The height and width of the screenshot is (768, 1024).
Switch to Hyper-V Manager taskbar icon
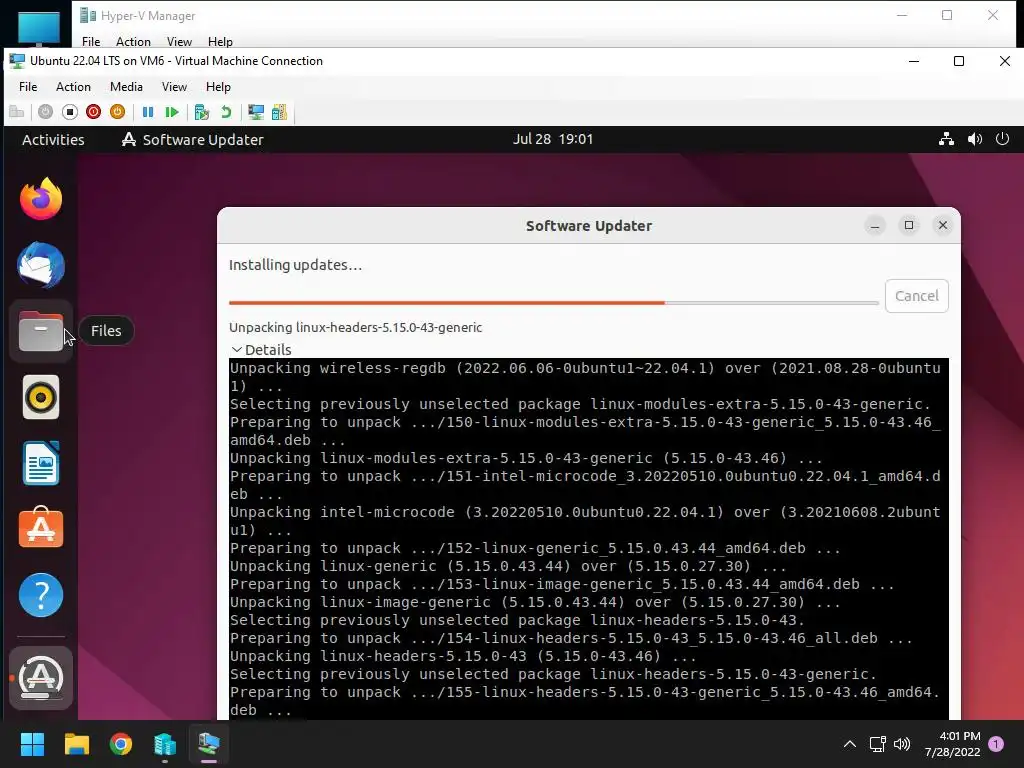165,744
